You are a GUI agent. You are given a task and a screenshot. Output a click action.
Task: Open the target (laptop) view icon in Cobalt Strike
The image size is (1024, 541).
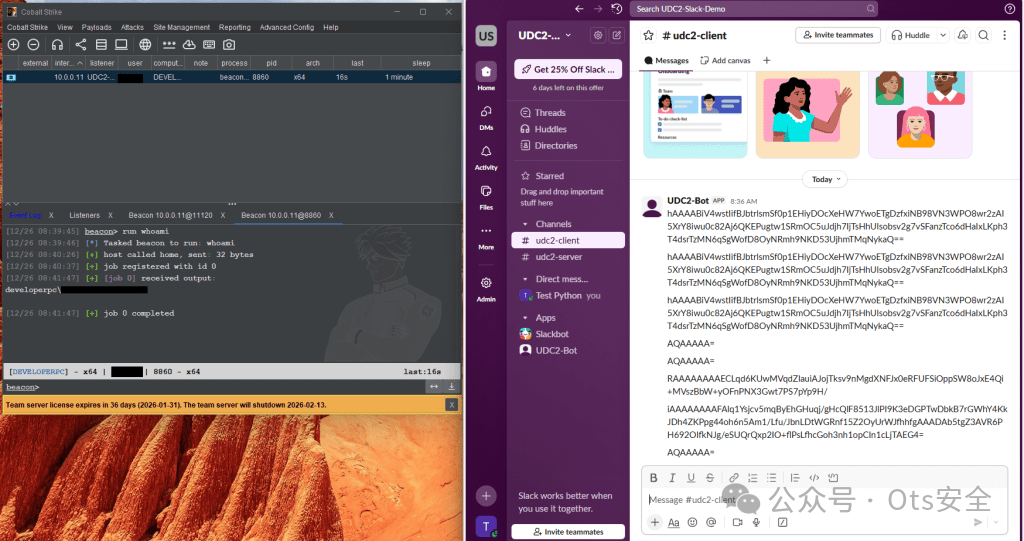[121, 44]
